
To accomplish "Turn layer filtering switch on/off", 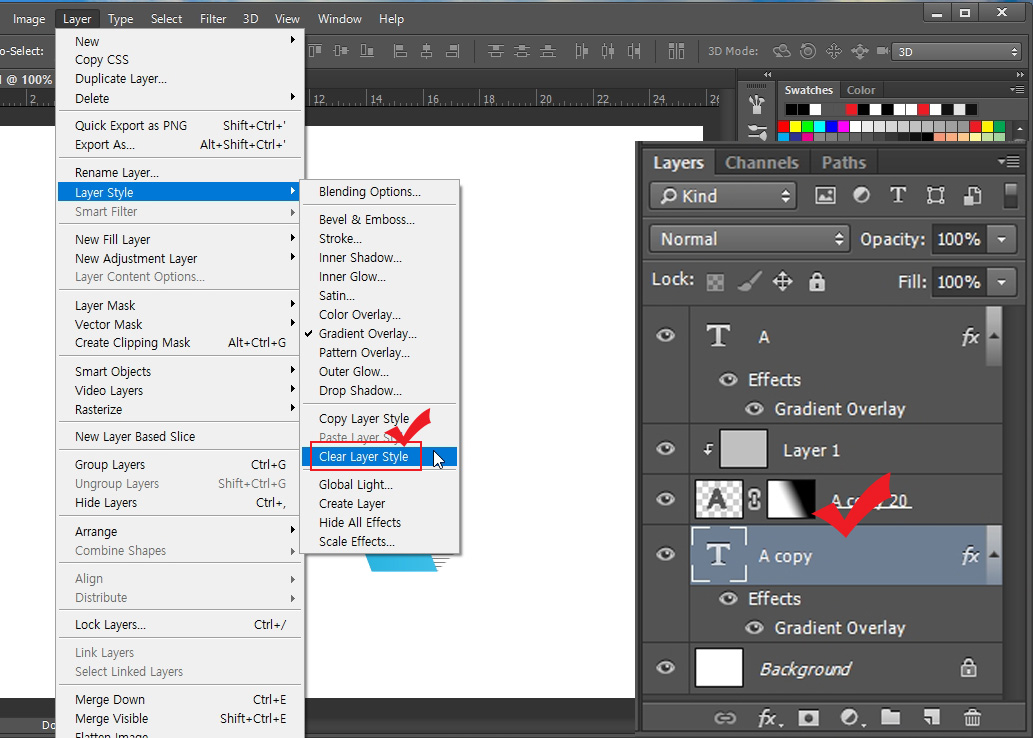I will point(1010,196).
